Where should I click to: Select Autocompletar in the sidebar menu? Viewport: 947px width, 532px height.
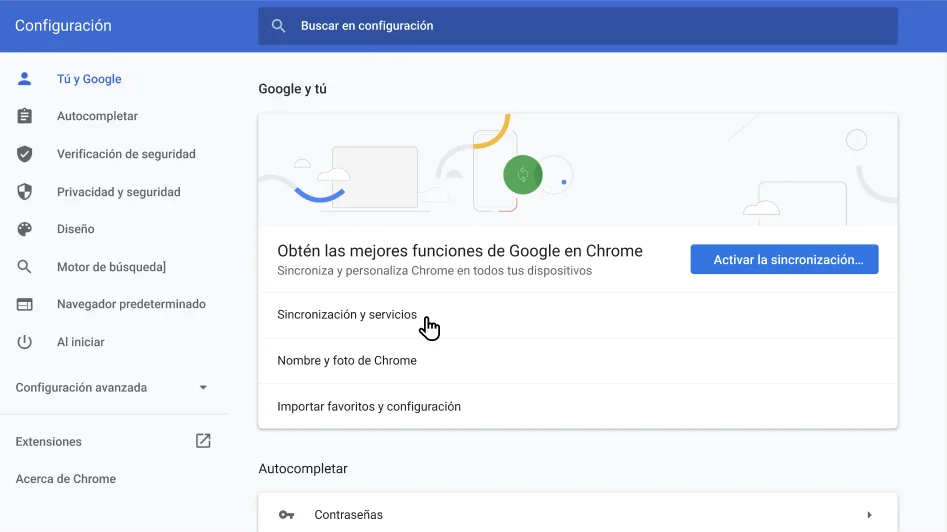(97, 117)
